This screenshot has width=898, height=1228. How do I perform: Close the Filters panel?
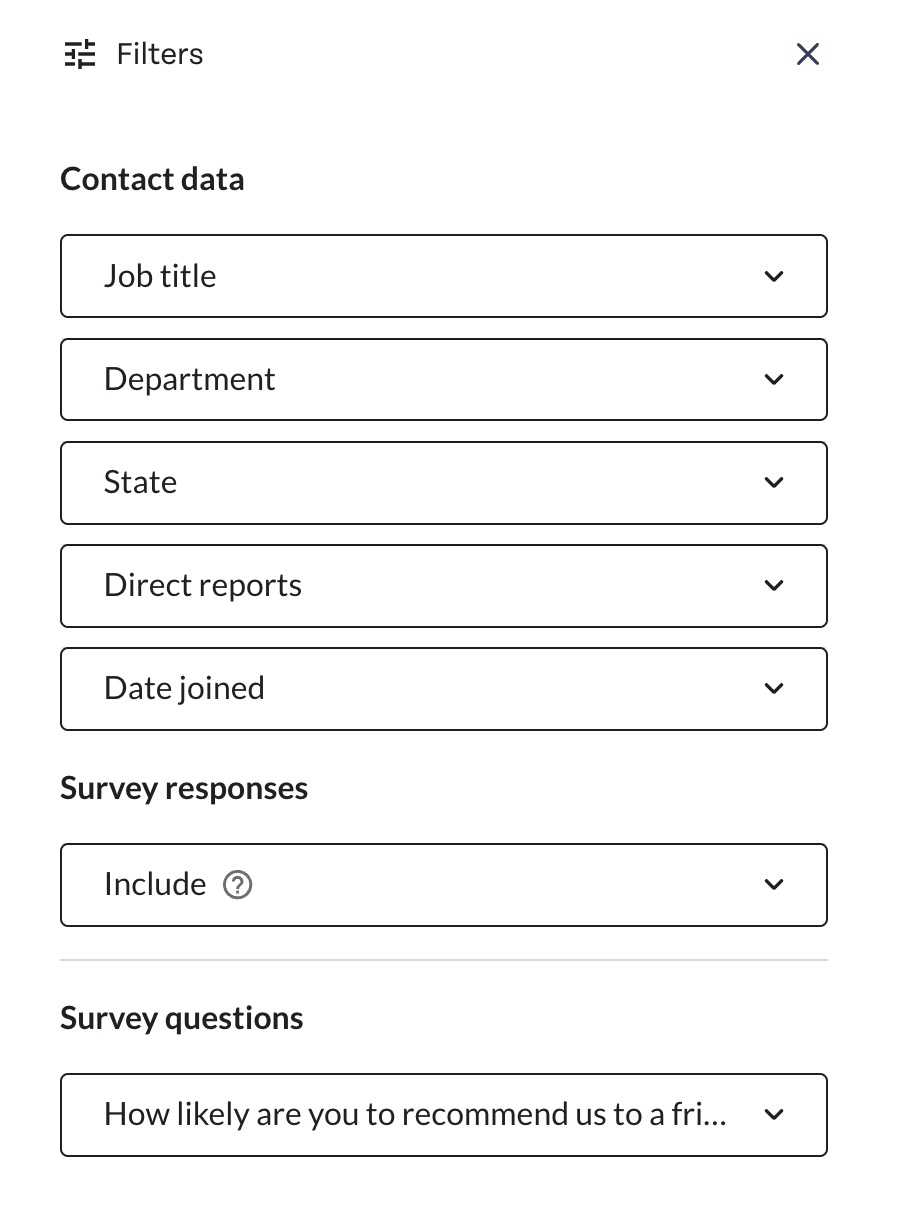tap(808, 54)
